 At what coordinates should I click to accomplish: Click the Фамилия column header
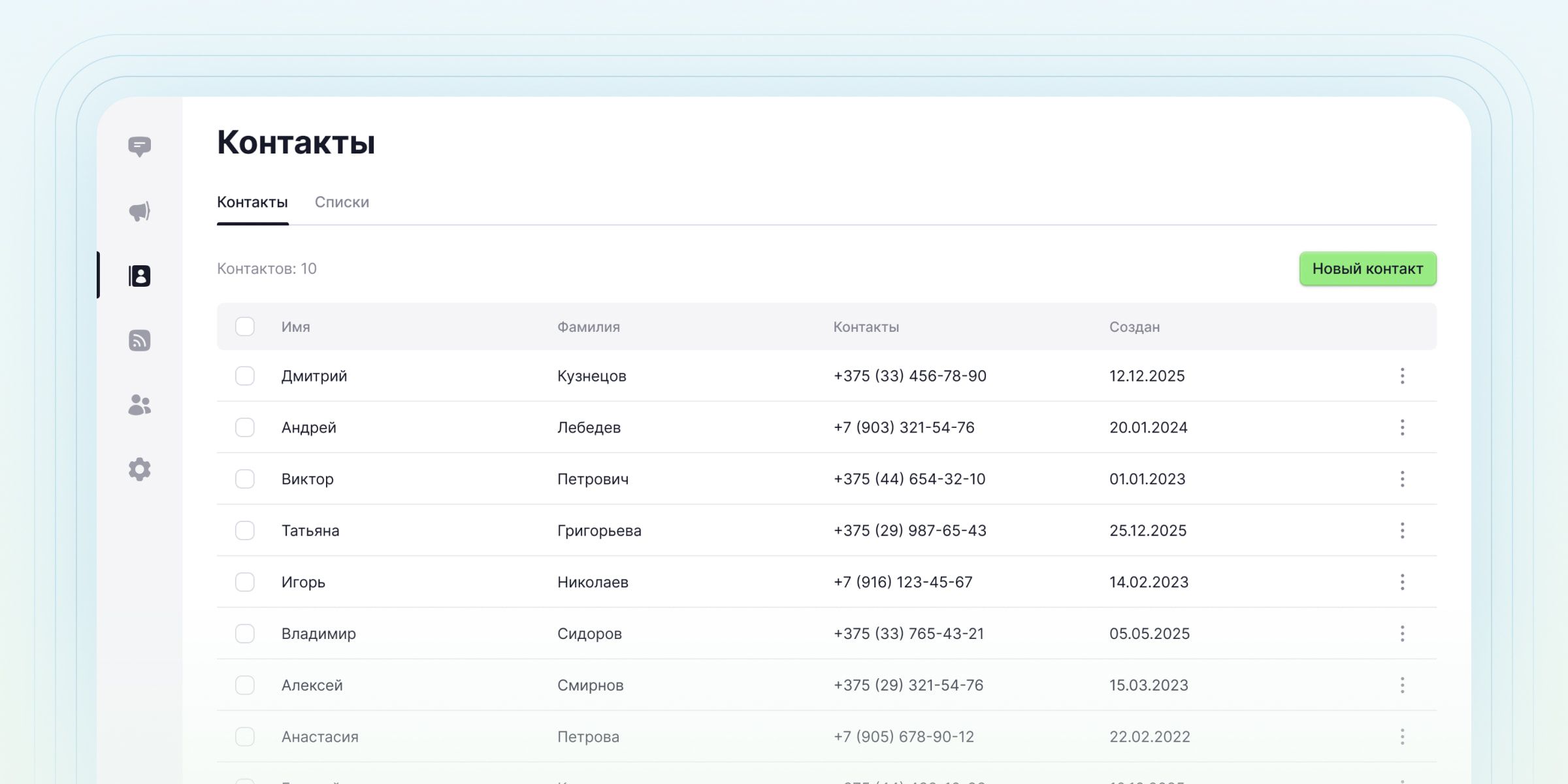(589, 327)
